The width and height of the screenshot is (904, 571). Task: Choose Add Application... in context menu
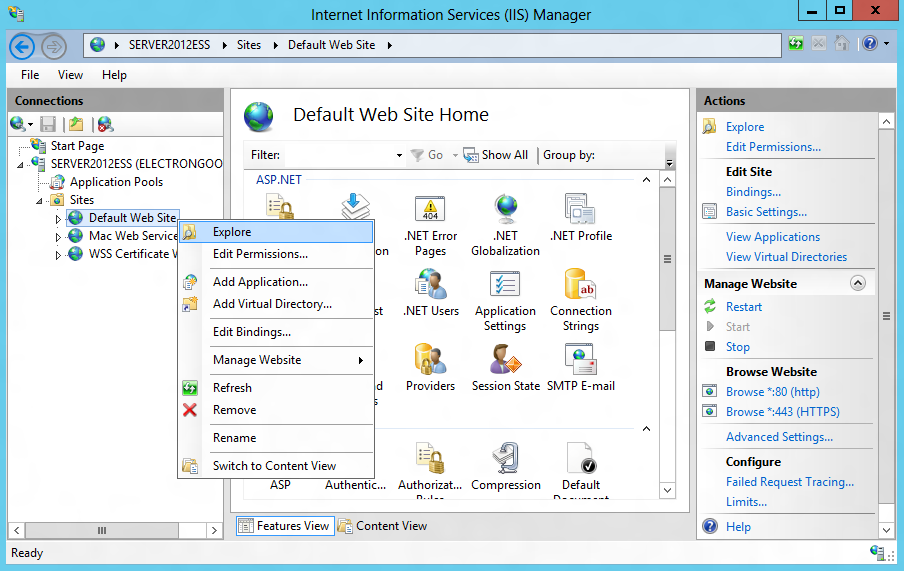click(x=276, y=282)
